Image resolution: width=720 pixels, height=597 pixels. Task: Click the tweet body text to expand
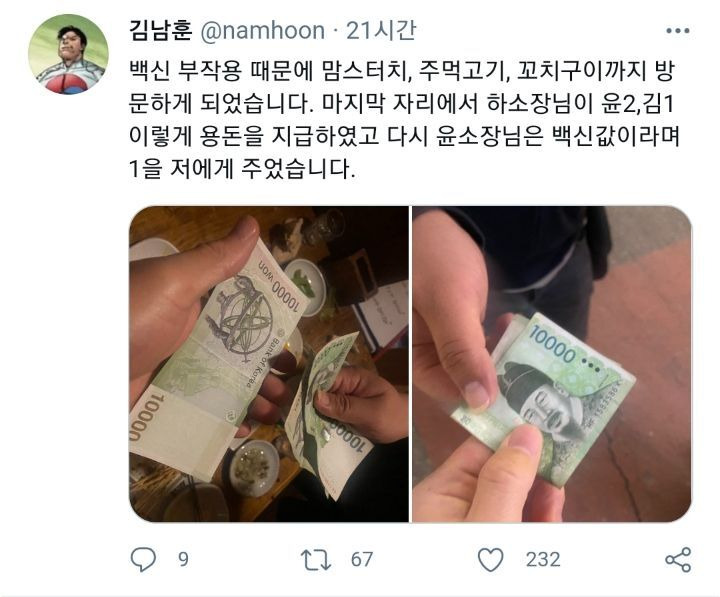[x=404, y=120]
